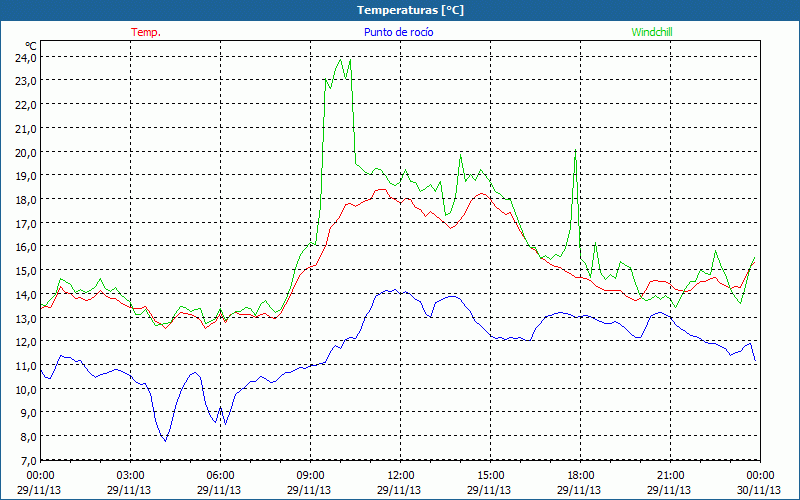
Task: Click the '29/11/13' date beneath 15:00
Action: tap(489, 490)
